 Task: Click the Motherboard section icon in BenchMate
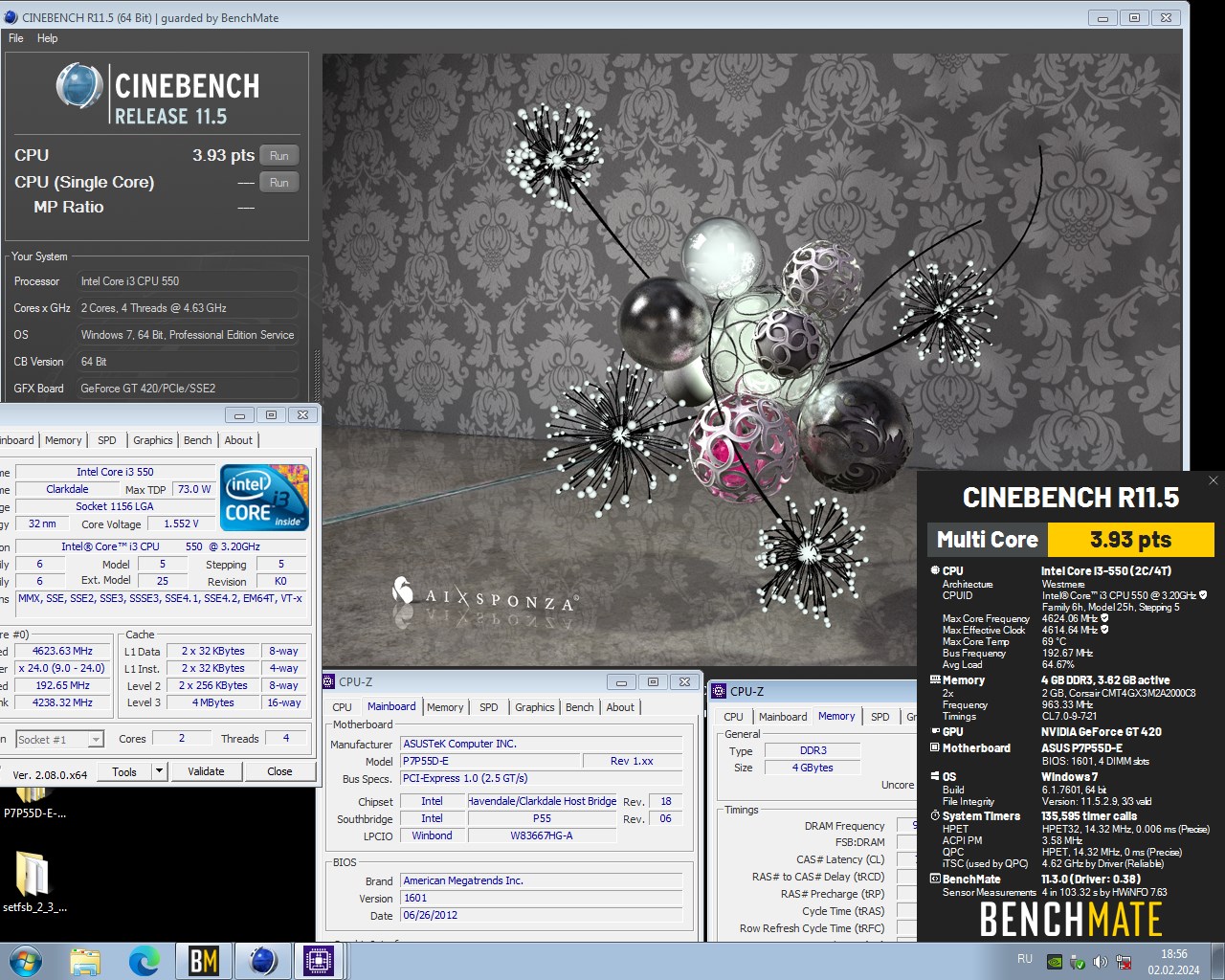click(935, 747)
